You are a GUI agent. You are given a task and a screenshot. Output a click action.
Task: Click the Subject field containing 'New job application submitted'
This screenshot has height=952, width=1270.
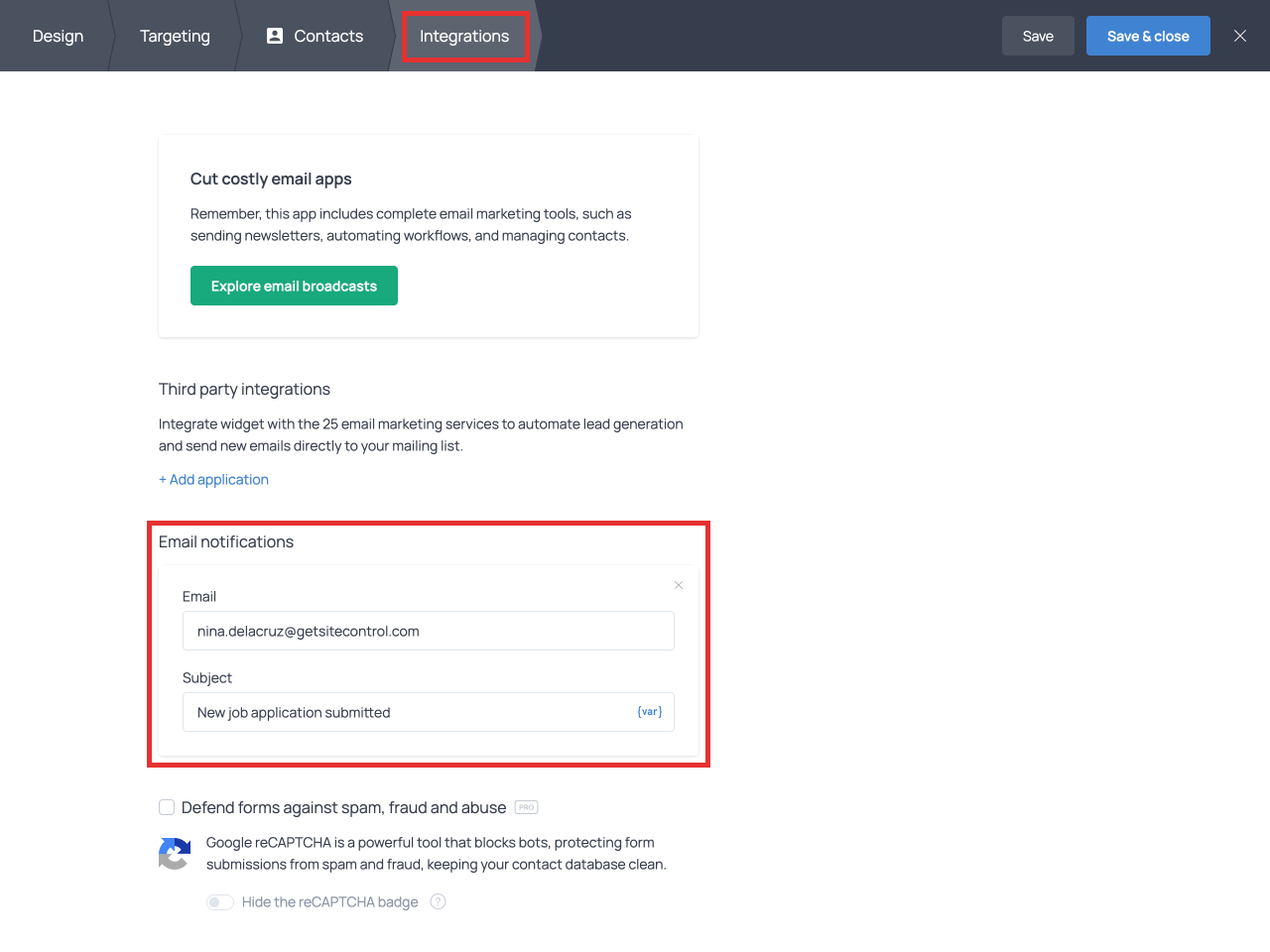417,712
